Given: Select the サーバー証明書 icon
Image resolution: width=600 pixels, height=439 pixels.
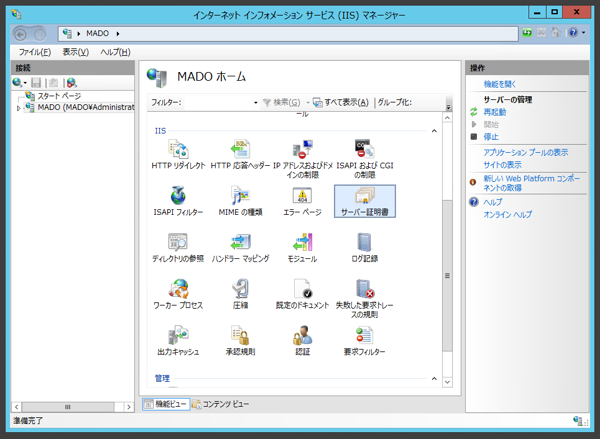Looking at the screenshot, I should click(x=365, y=202).
